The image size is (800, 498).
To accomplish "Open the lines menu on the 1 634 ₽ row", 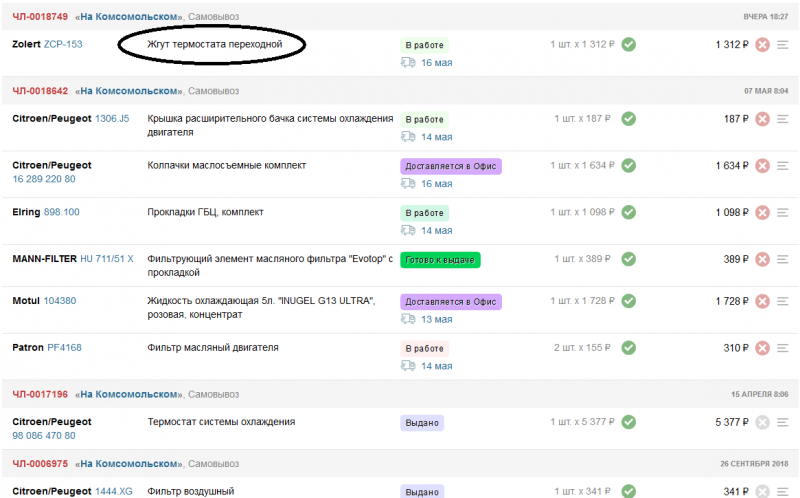I will (783, 166).
